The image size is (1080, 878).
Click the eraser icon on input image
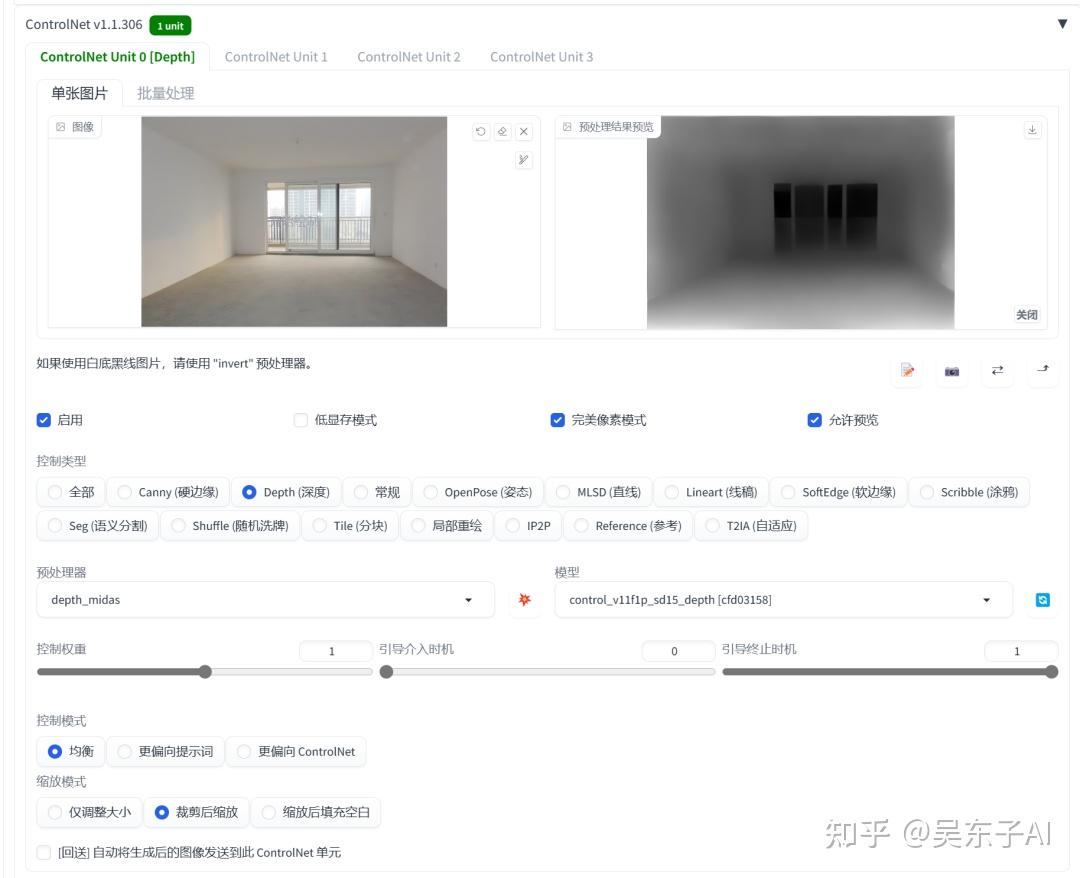502,132
